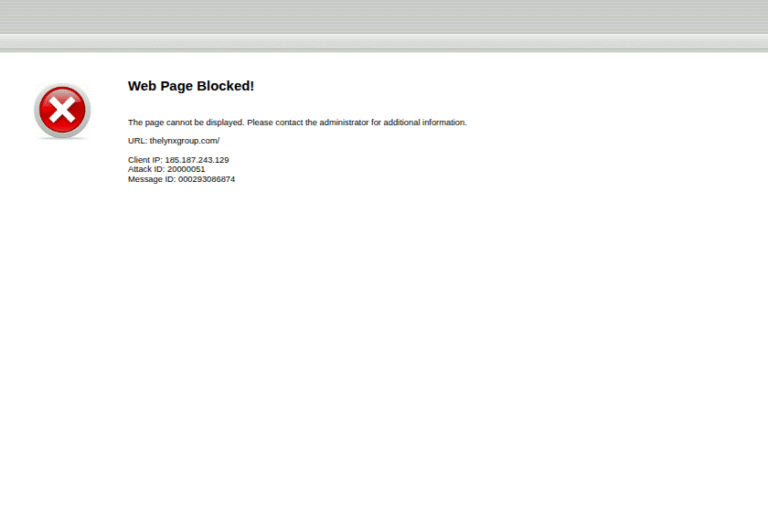Click the word "displayed" in the message
768x512 pixels.
pyautogui.click(x=224, y=123)
